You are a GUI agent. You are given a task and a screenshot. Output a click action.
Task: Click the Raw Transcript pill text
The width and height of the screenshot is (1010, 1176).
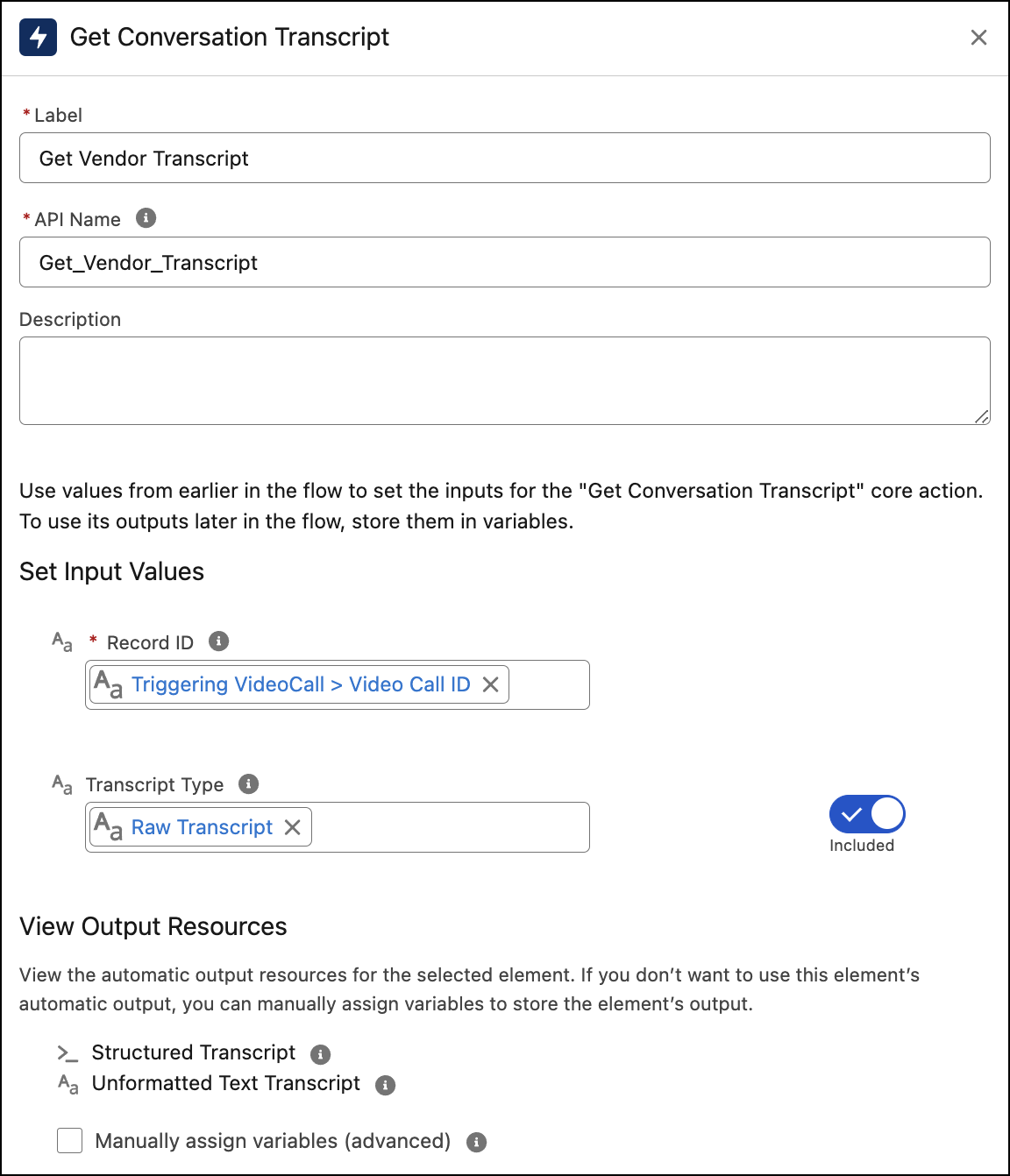[202, 827]
